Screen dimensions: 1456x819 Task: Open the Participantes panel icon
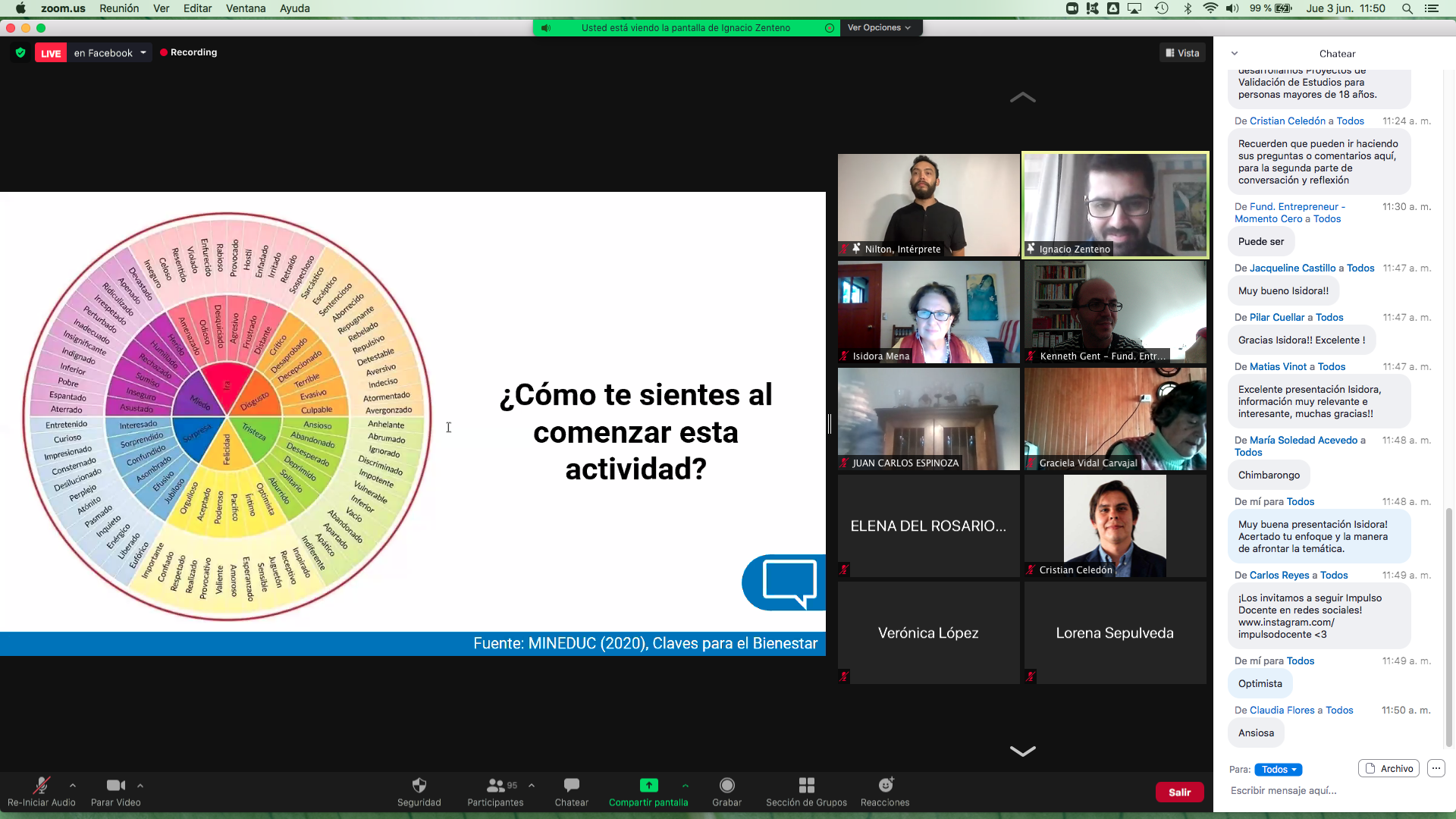click(496, 785)
